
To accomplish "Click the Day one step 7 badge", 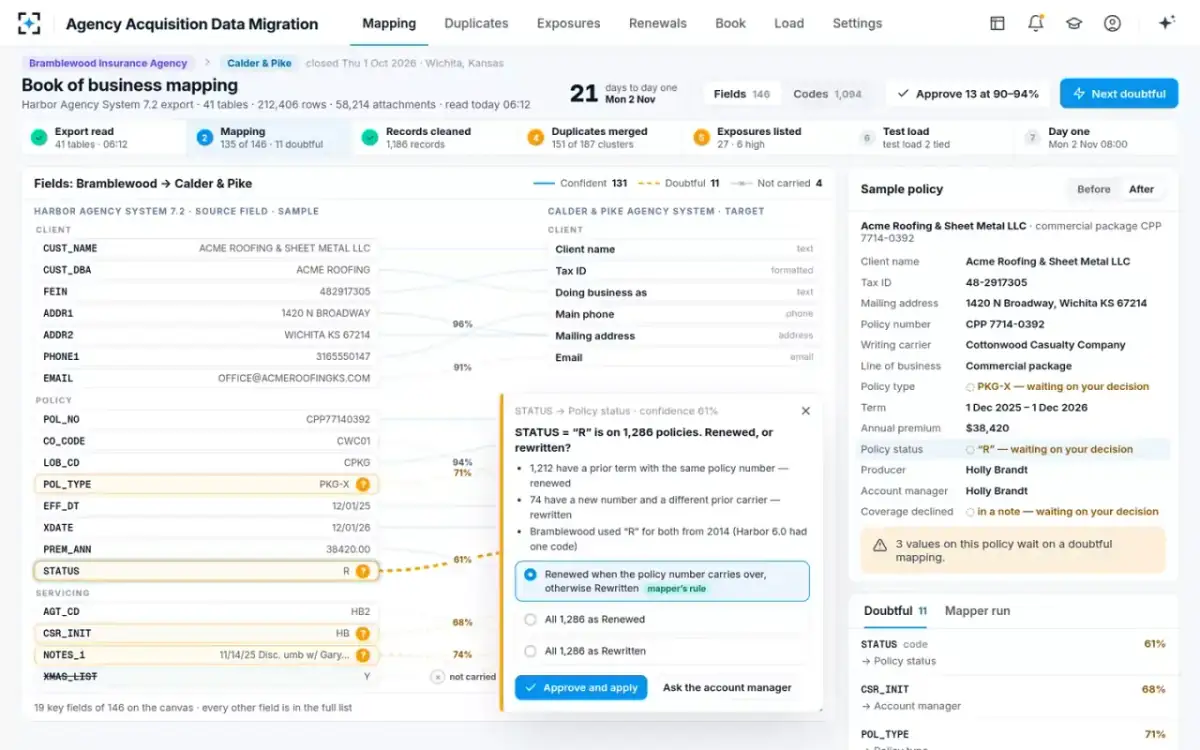I will coord(1032,138).
